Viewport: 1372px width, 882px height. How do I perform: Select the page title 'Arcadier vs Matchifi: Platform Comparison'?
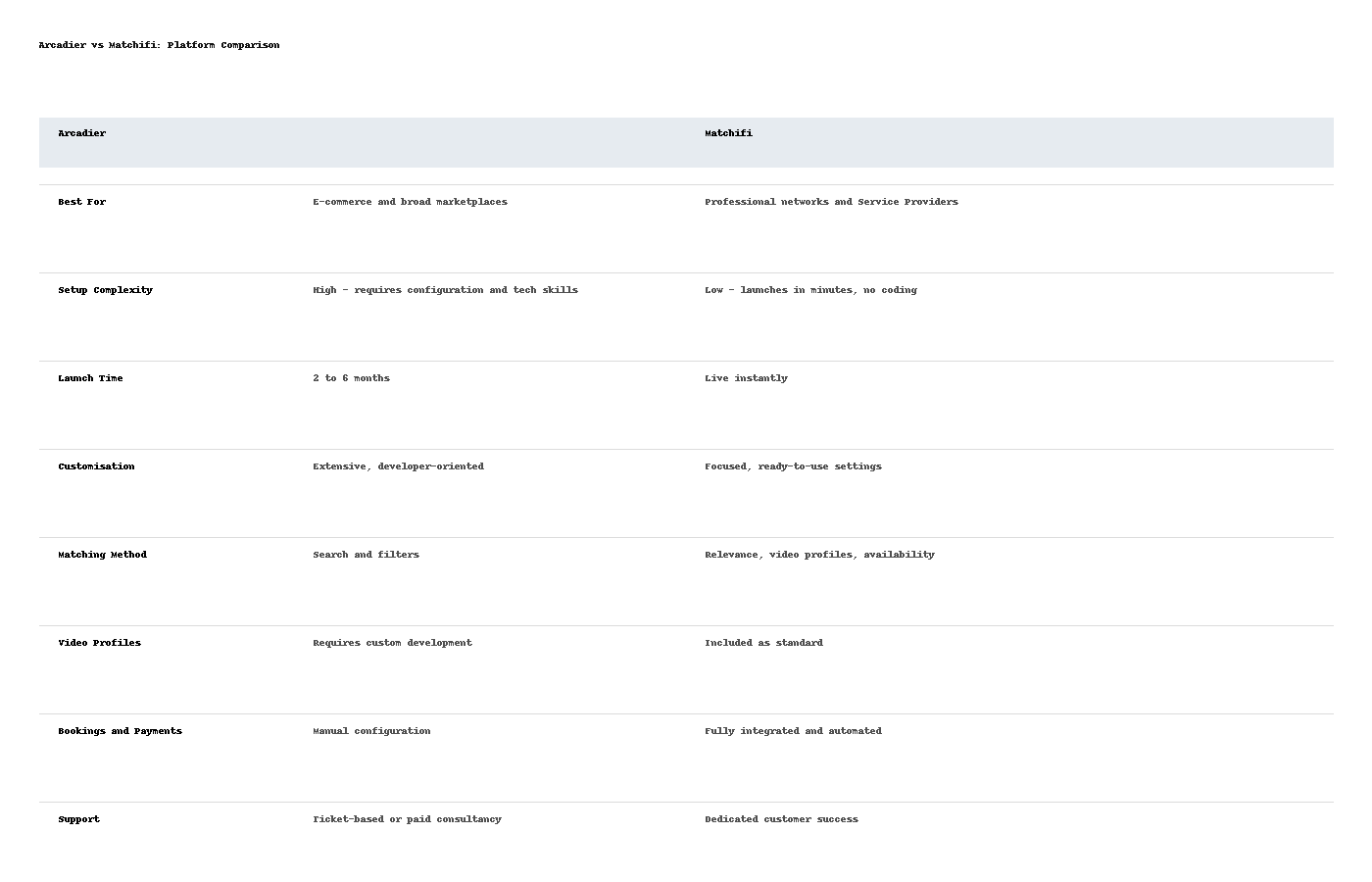159,45
